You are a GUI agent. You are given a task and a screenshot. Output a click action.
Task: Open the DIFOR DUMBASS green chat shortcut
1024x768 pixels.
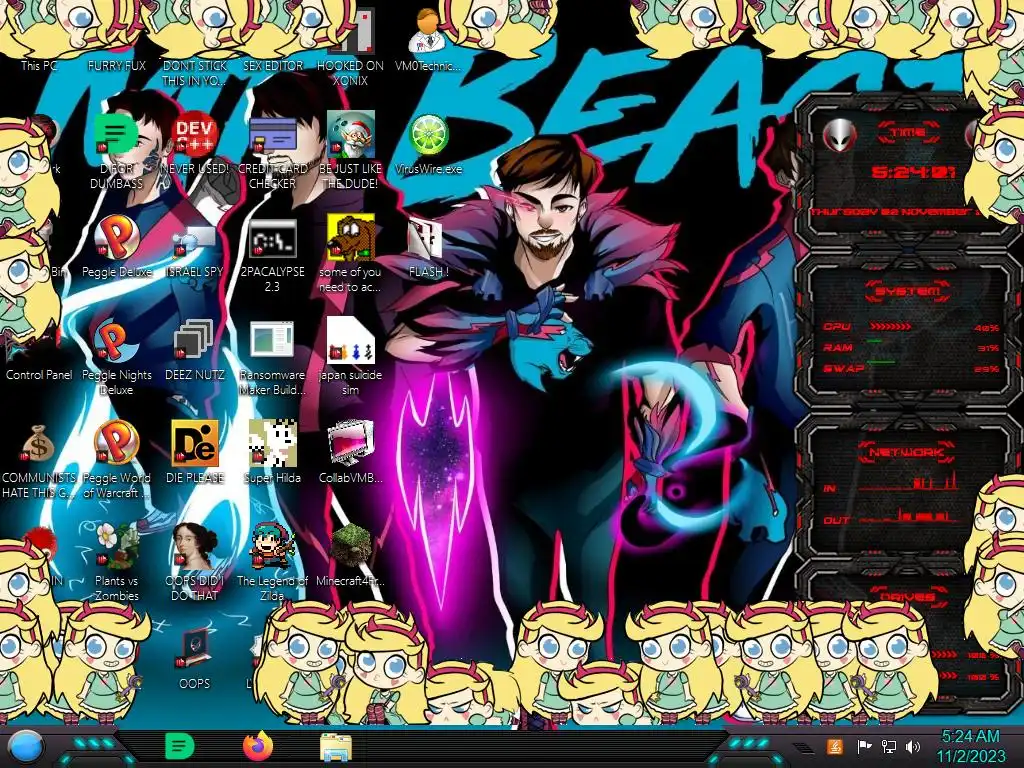(x=116, y=152)
